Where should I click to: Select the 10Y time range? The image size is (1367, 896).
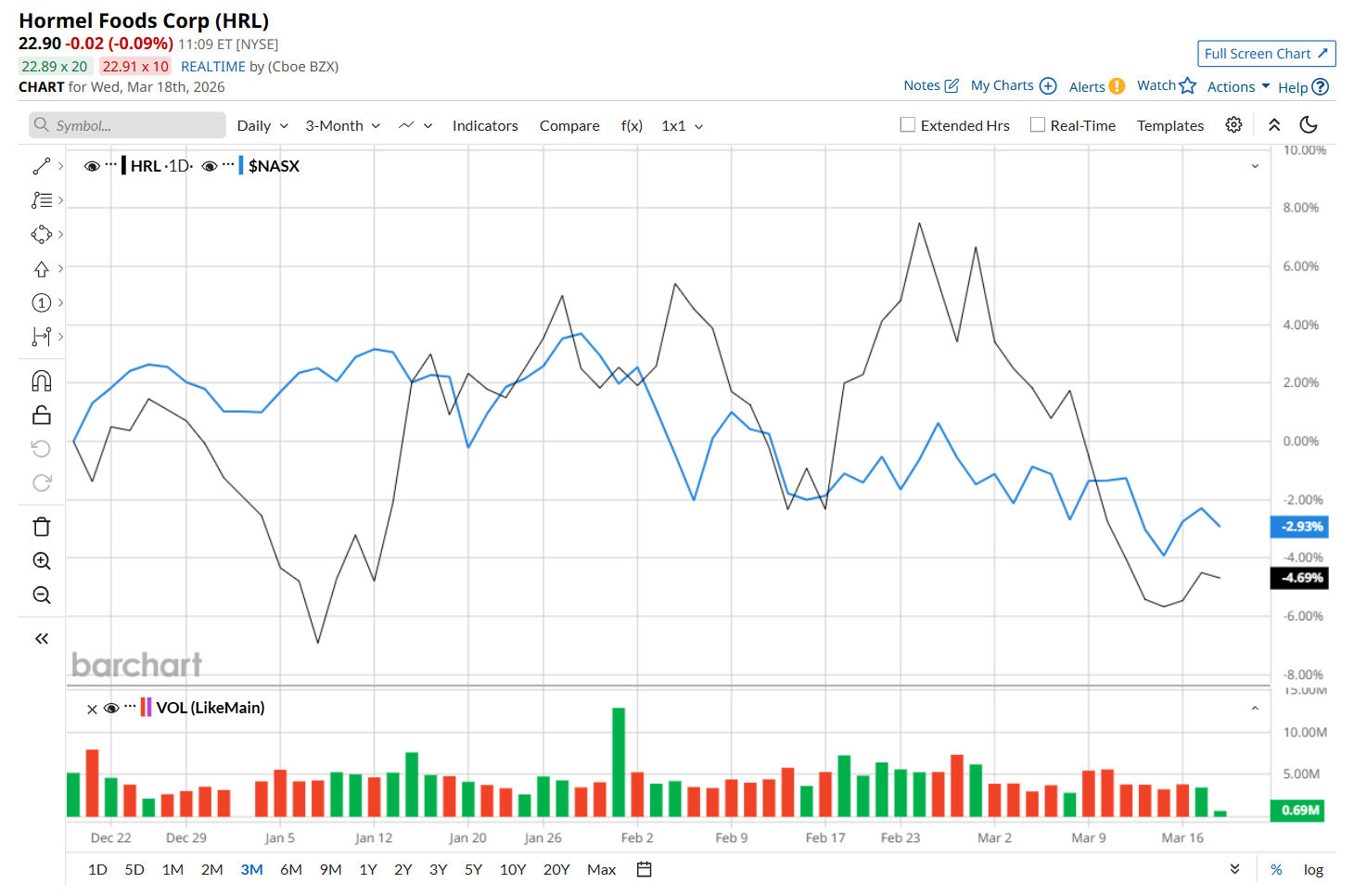[513, 869]
